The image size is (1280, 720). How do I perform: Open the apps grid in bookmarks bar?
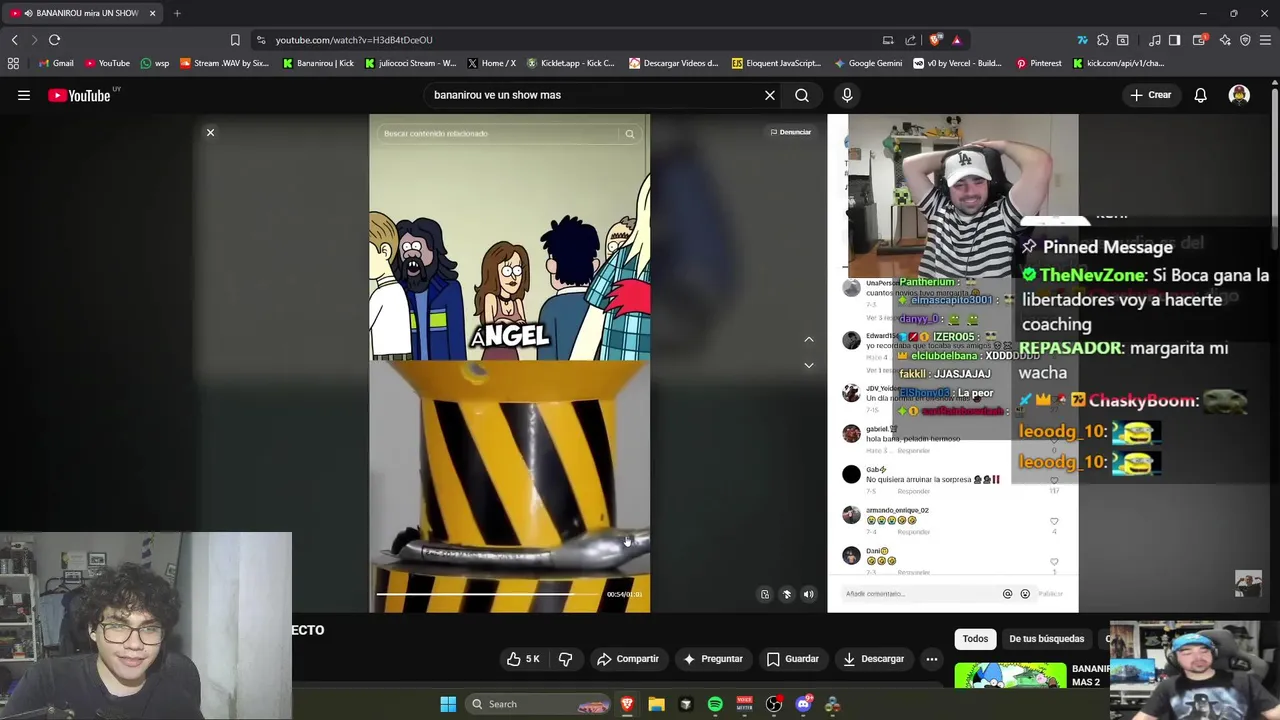pos(13,63)
